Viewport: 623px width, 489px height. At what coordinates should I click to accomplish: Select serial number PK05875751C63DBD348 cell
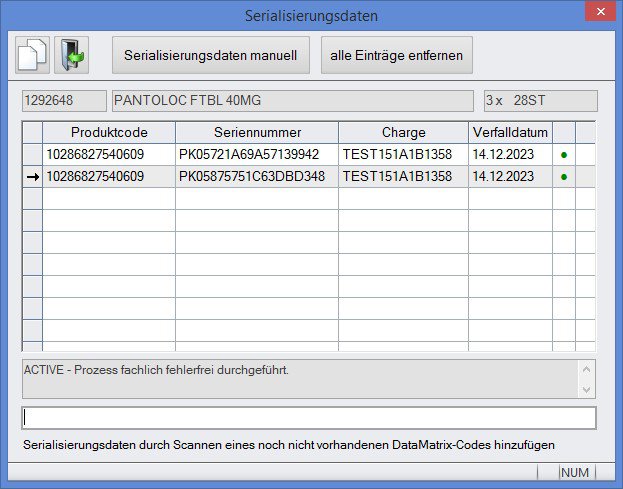pyautogui.click(x=257, y=176)
